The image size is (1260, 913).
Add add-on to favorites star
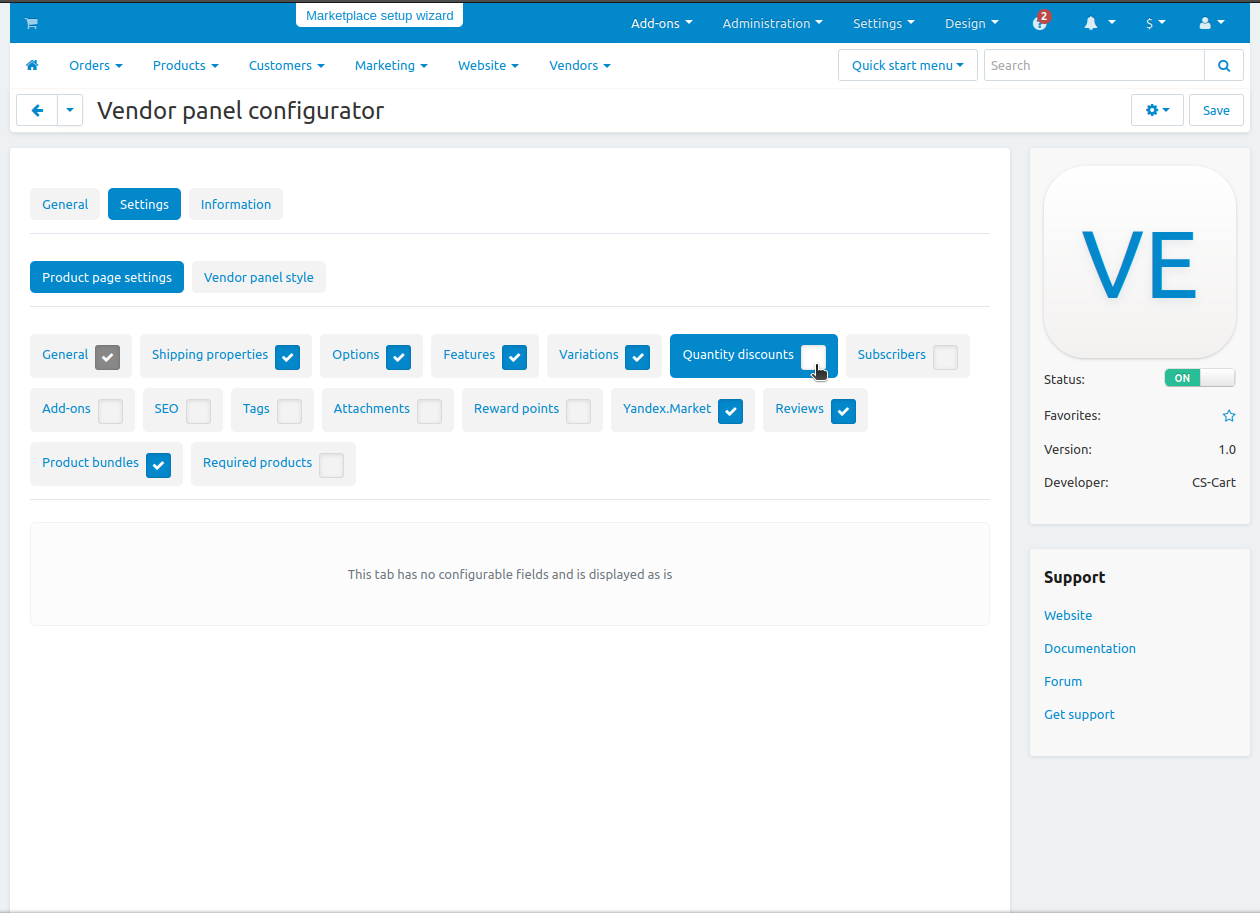click(x=1229, y=416)
